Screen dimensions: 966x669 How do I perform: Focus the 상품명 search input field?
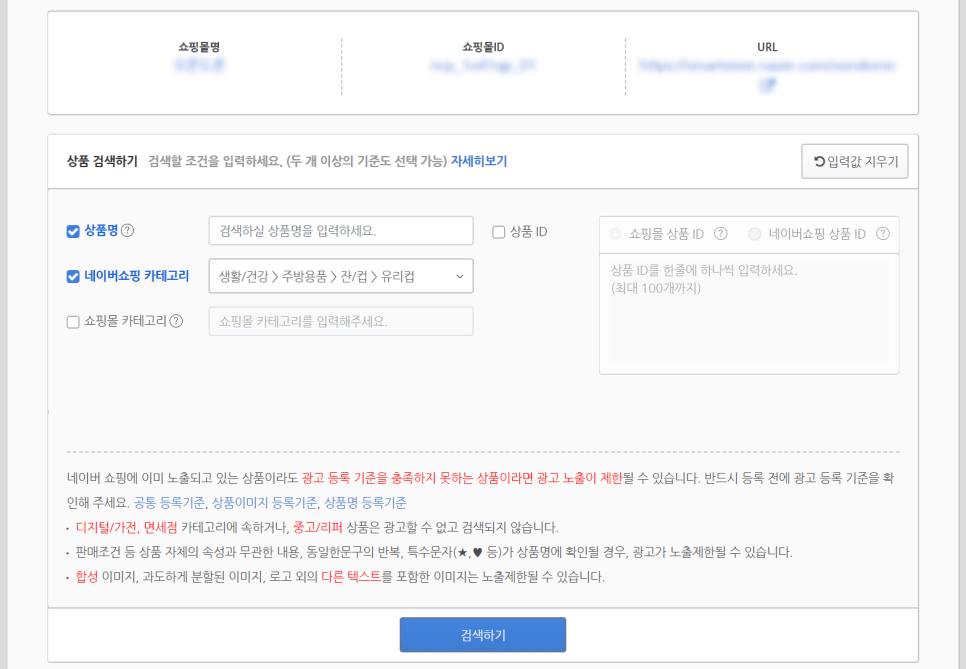pos(341,230)
